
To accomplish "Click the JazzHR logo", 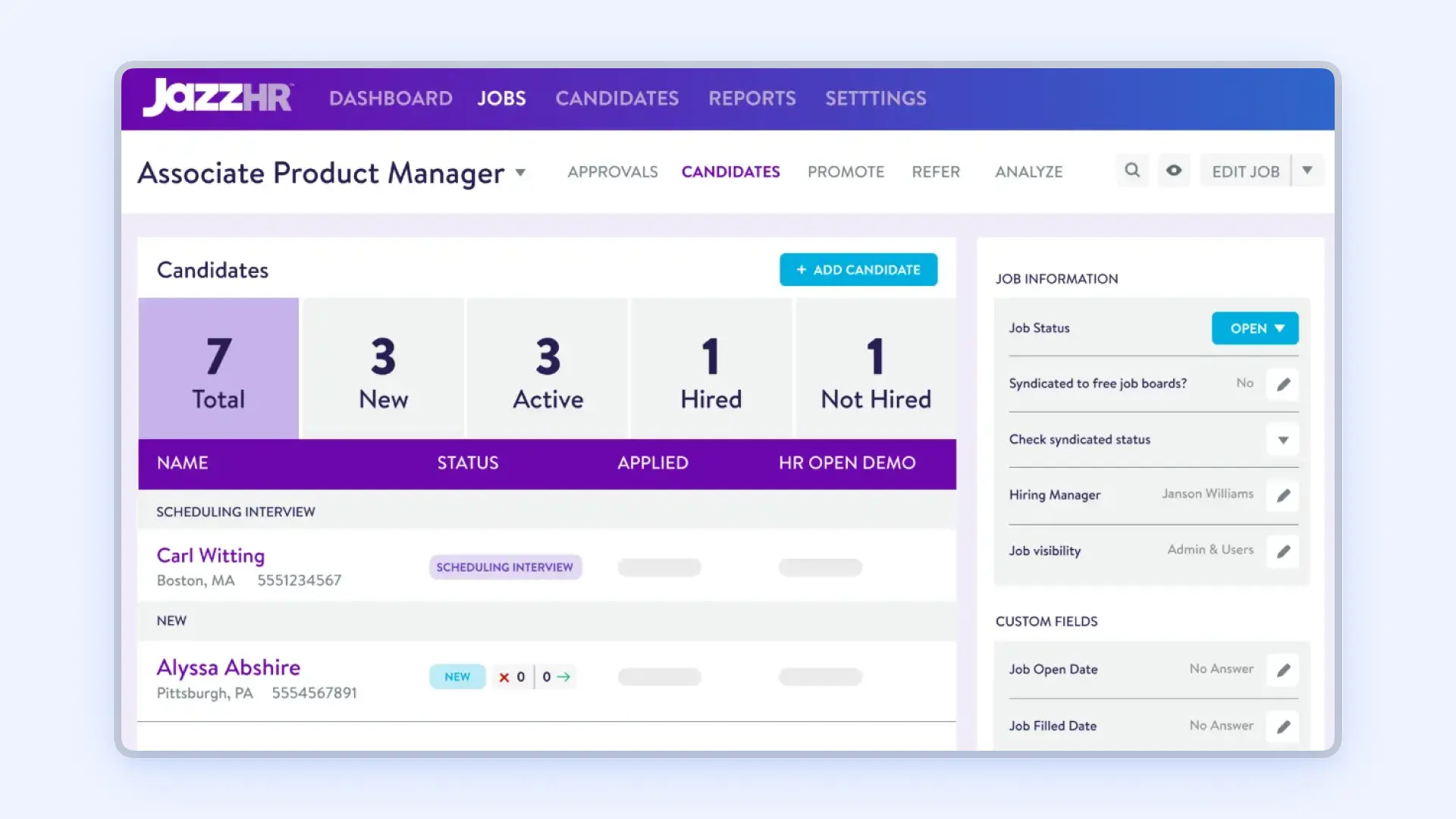I will (x=218, y=98).
